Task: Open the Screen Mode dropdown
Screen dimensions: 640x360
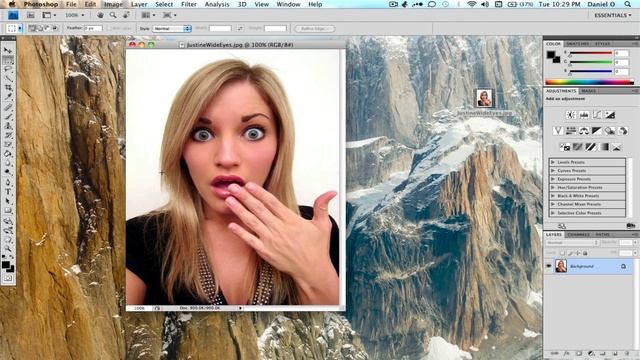Action: coord(169,15)
